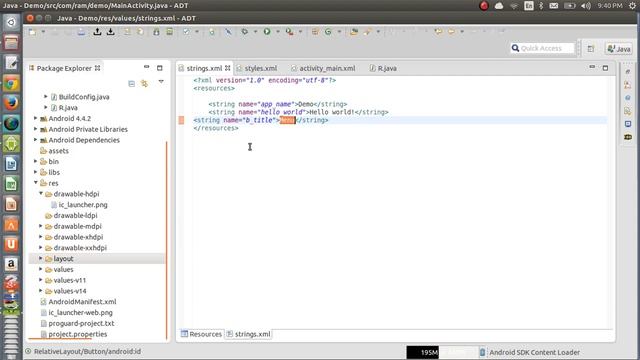Click the New Java Class icon

coord(328,31)
